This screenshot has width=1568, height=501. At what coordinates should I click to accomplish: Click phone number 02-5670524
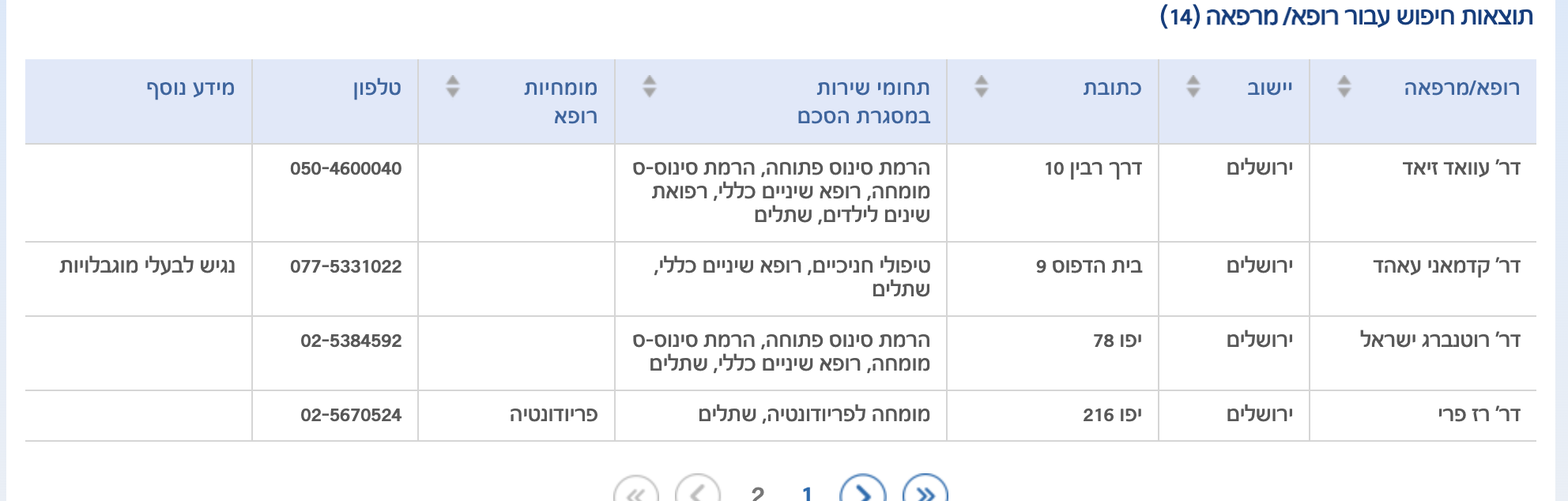(351, 415)
